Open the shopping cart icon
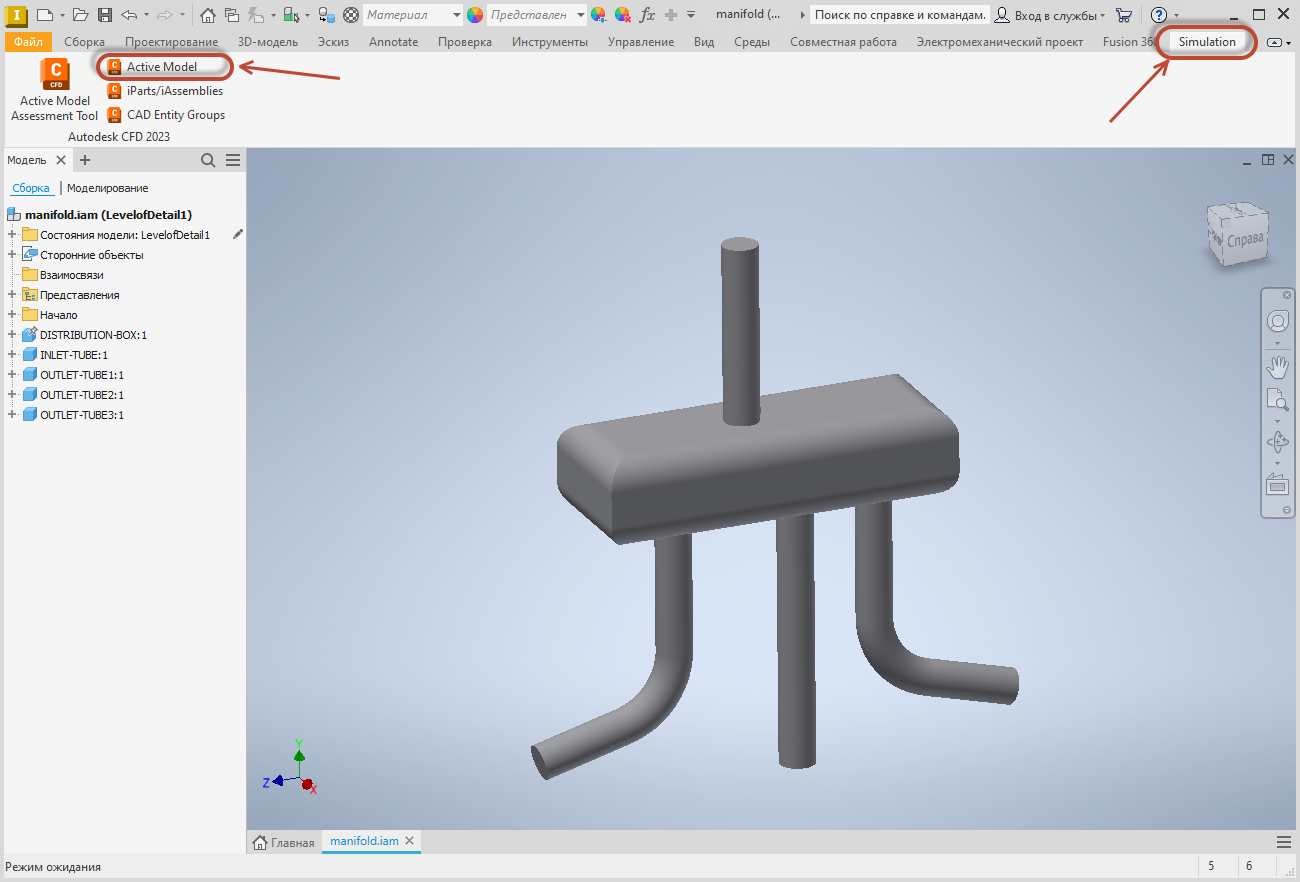 coord(1124,15)
